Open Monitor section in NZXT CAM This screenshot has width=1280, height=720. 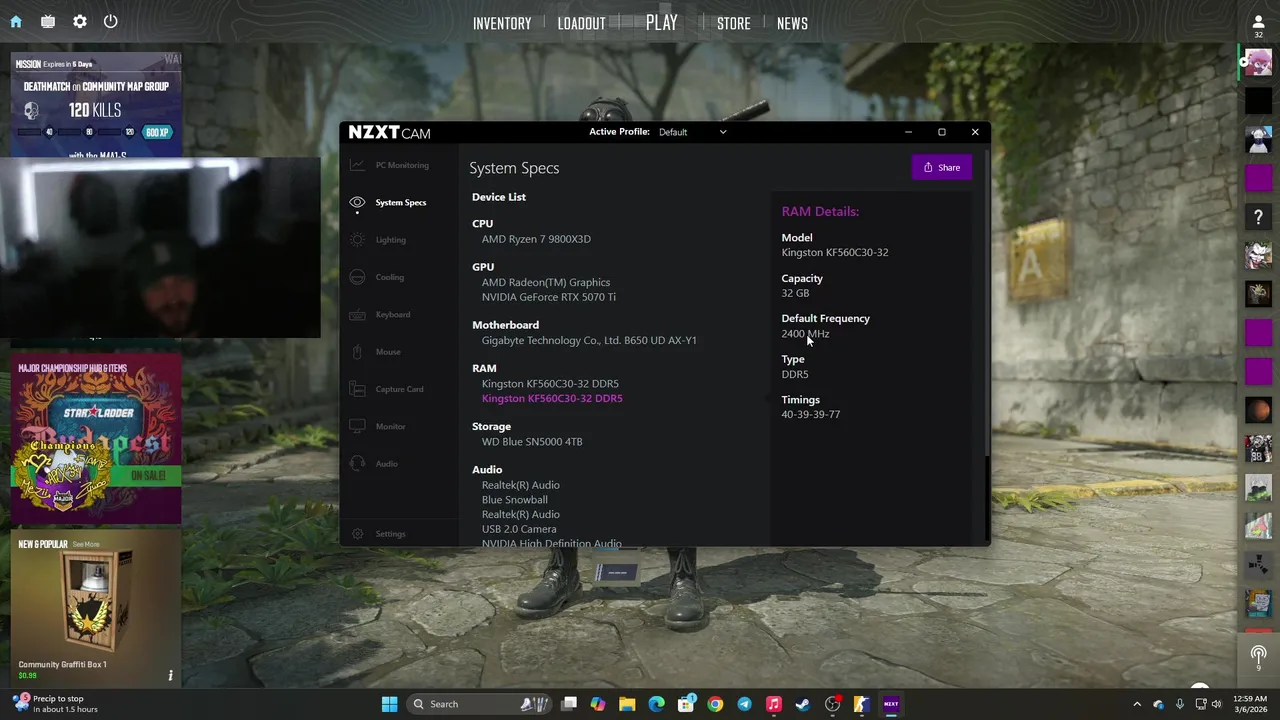tap(390, 426)
